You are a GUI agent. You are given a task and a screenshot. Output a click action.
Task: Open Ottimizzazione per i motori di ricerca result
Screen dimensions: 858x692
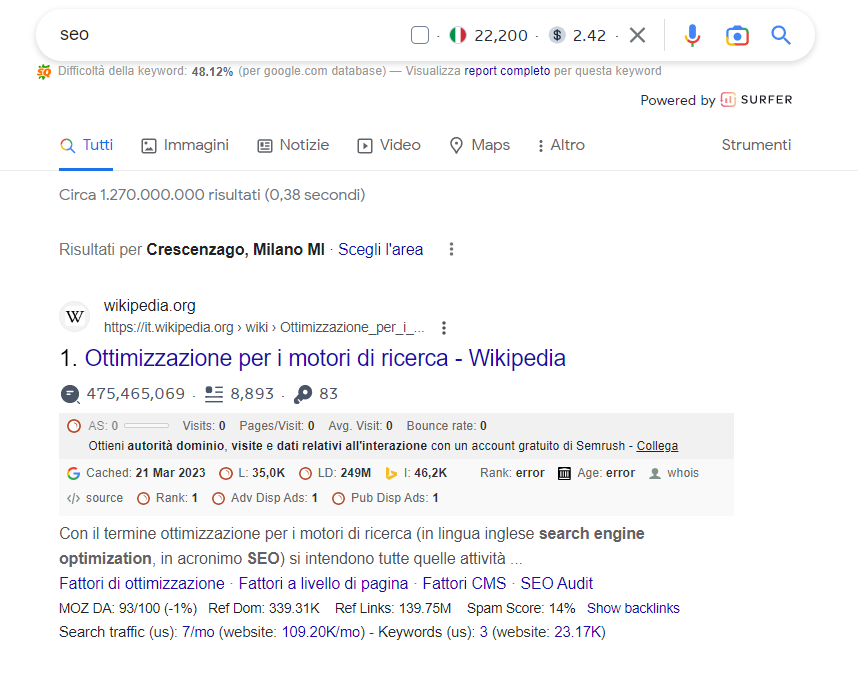(x=325, y=358)
